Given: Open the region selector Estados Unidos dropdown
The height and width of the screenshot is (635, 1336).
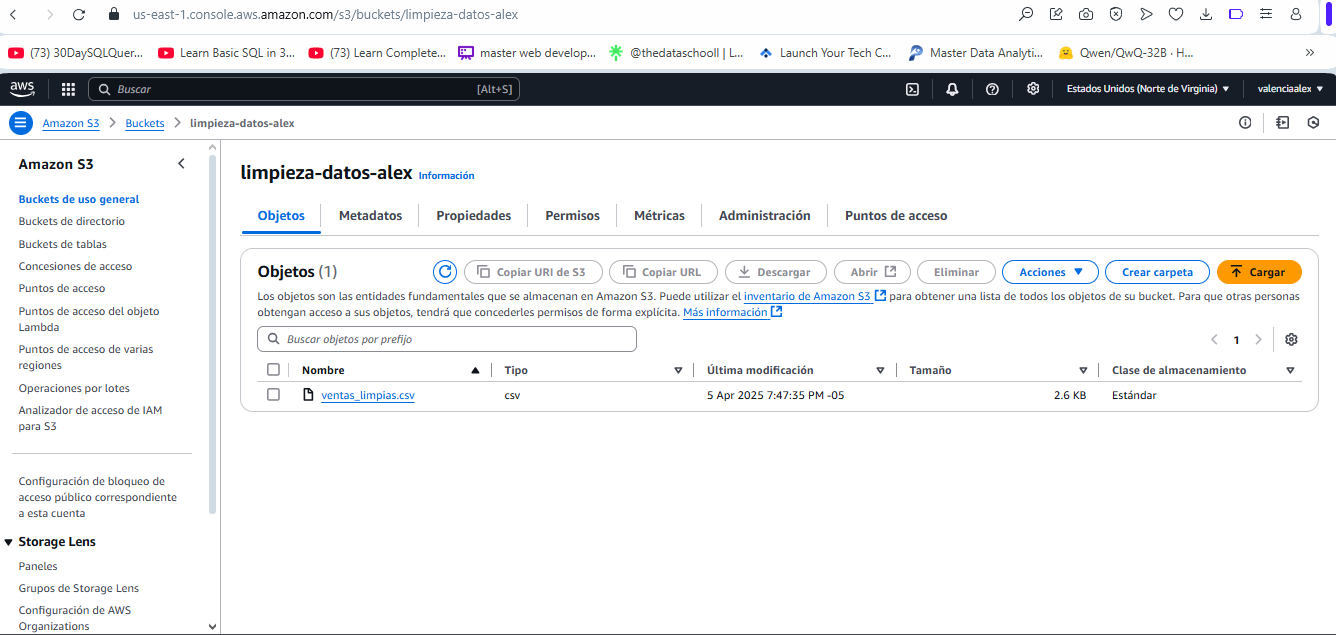Looking at the screenshot, I should (1148, 89).
